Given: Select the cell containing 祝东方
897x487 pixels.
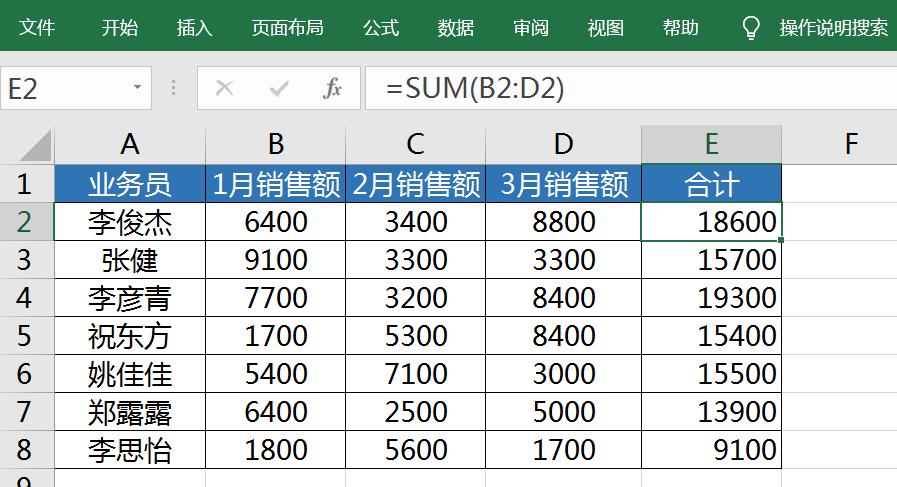Looking at the screenshot, I should 130,335.
